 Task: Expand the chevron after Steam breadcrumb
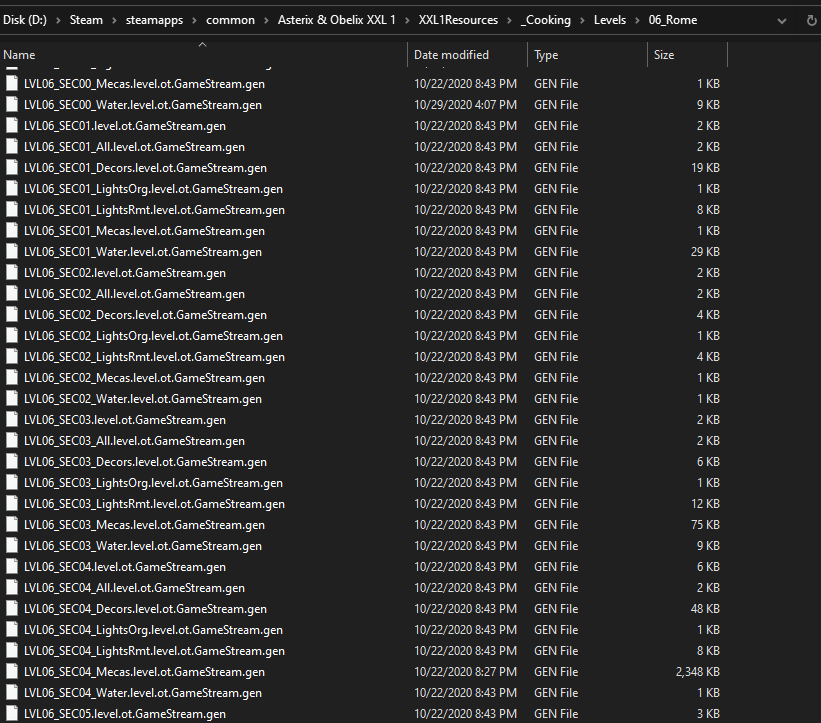tap(114, 20)
